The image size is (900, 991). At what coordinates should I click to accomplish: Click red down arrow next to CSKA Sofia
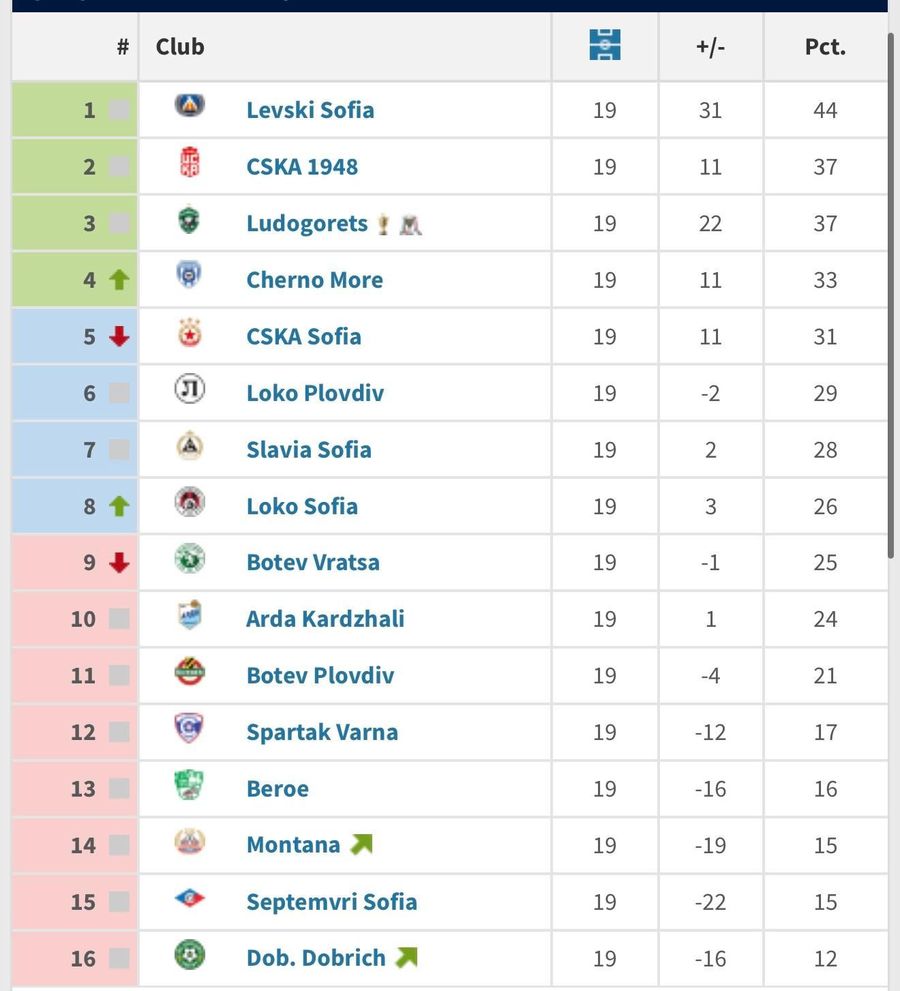119,337
